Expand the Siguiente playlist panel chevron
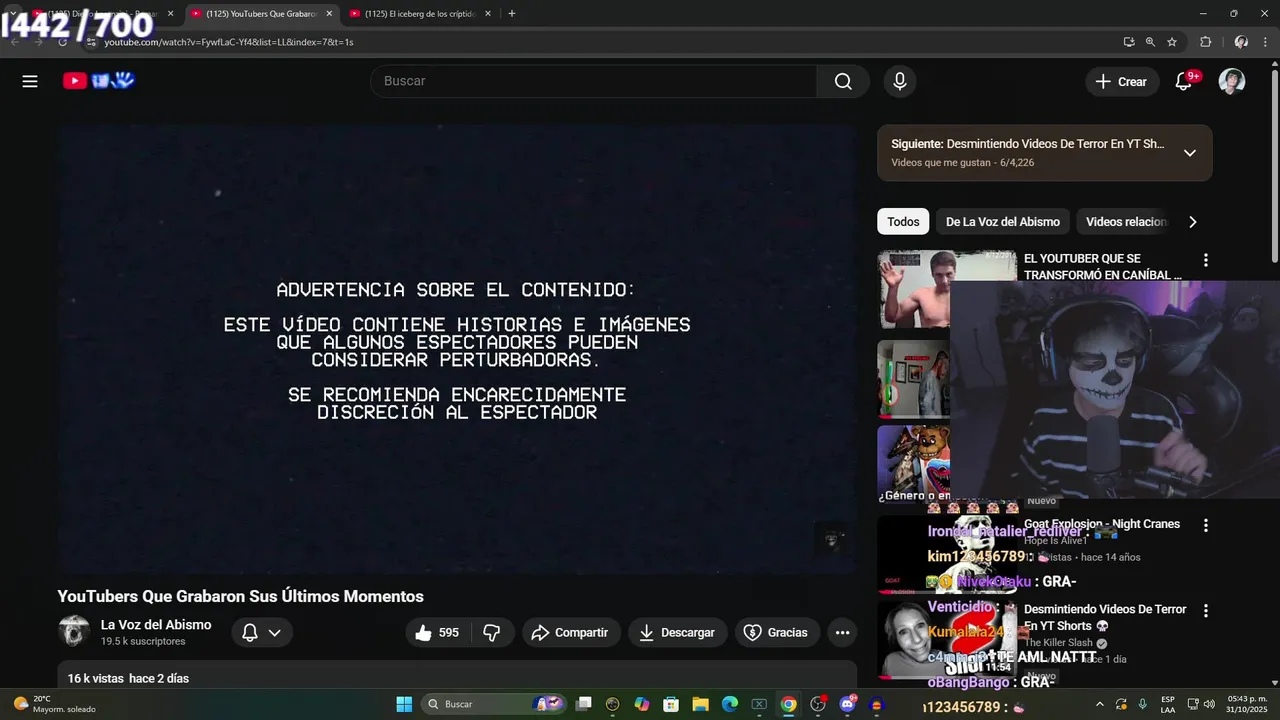The height and width of the screenshot is (720, 1280). (x=1190, y=153)
